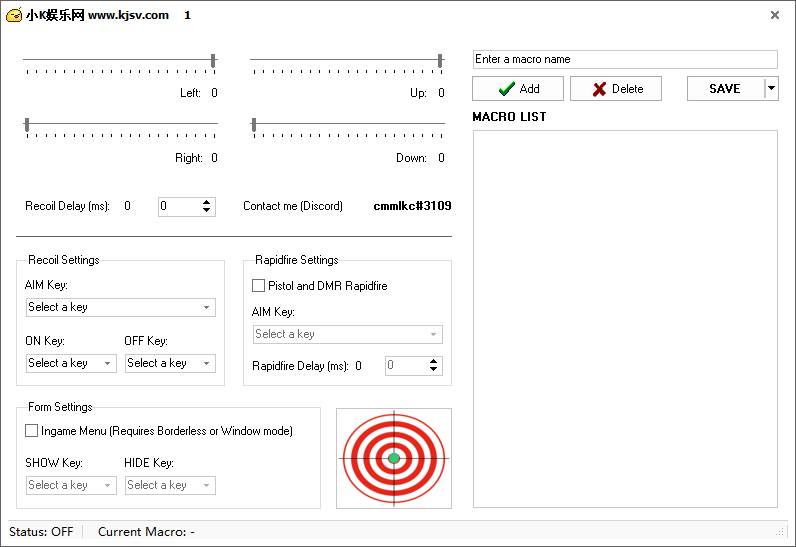The width and height of the screenshot is (796, 547).
Task: Click the Contact me (Discord) label
Action: tap(293, 206)
